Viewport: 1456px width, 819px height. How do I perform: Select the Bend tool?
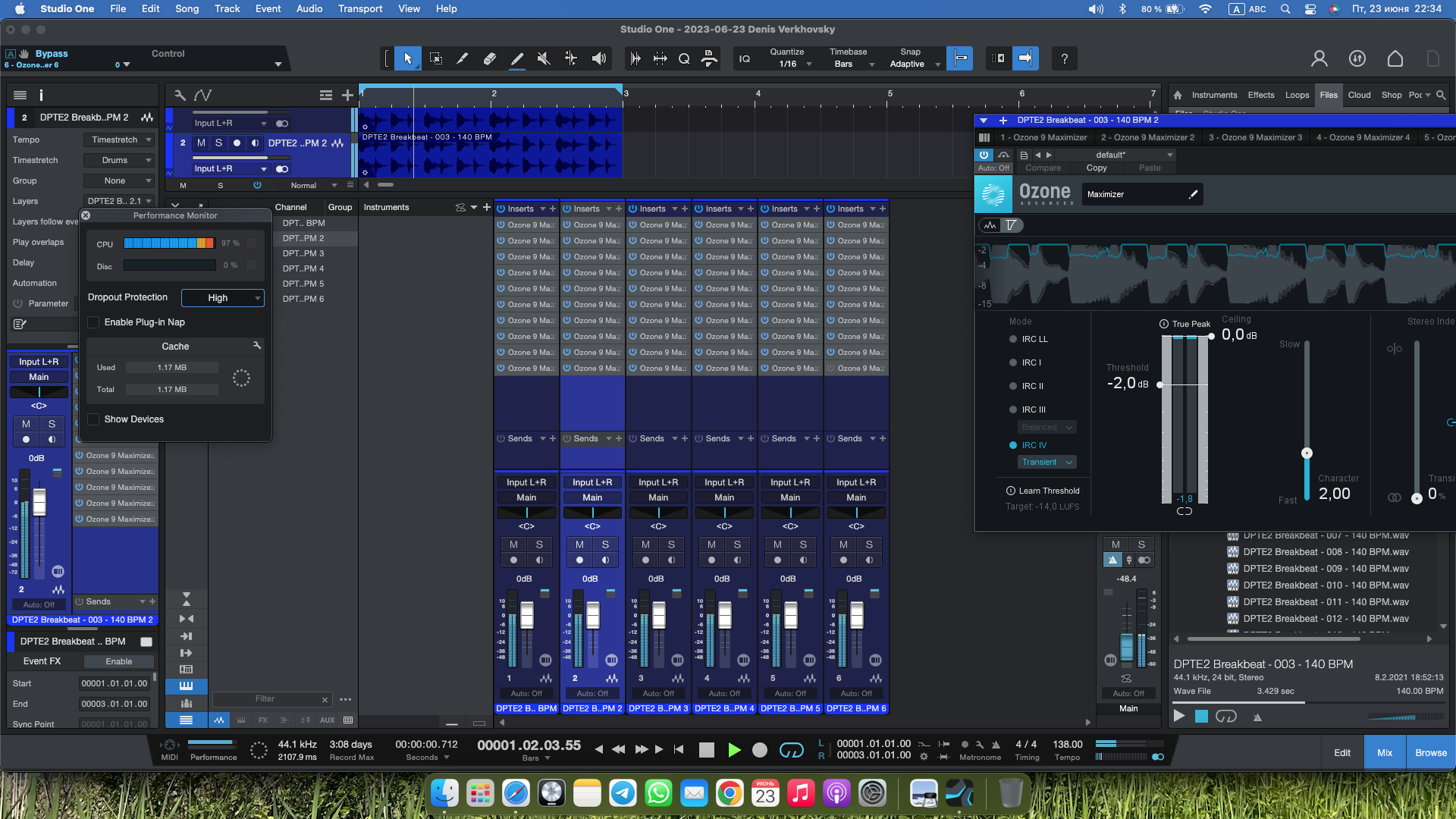click(571, 58)
